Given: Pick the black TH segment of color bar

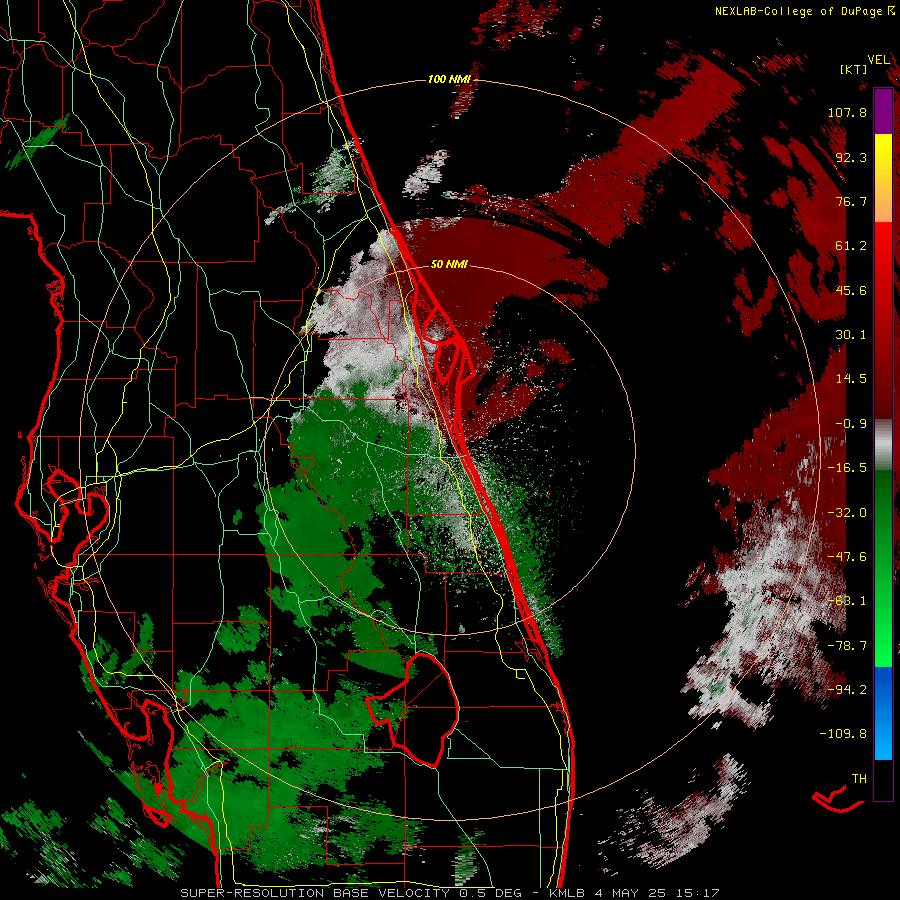Looking at the screenshot, I should 883,779.
